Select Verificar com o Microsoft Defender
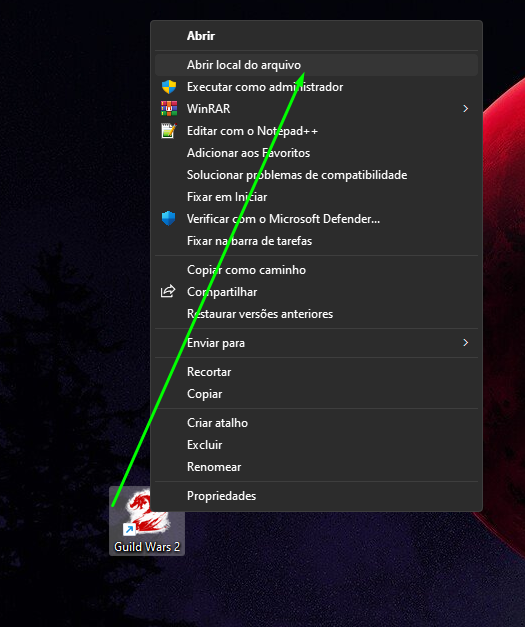This screenshot has width=525, height=627. coord(316,219)
